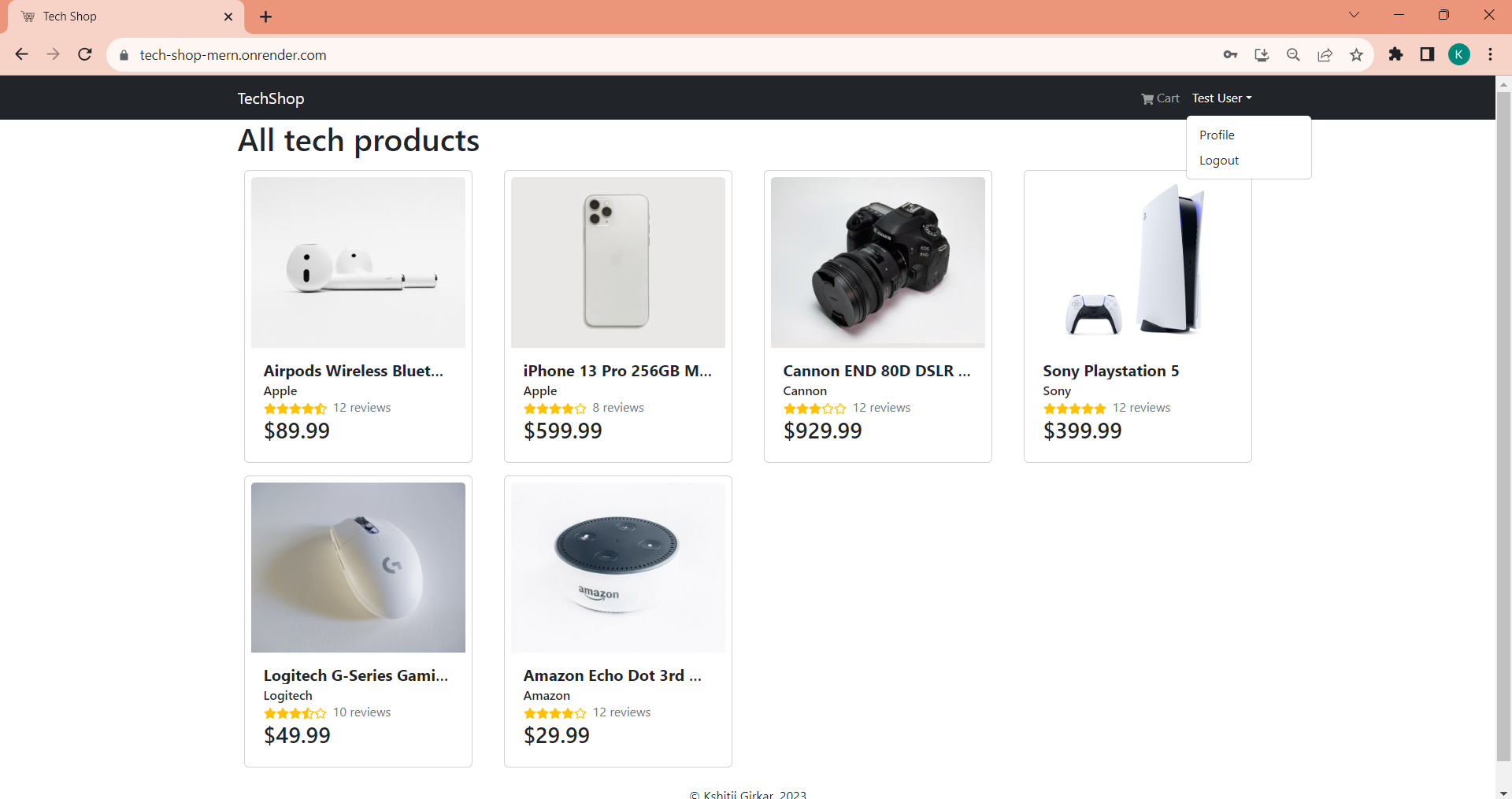Click the browser address bar URL
The height and width of the screenshot is (799, 1512).
point(233,55)
